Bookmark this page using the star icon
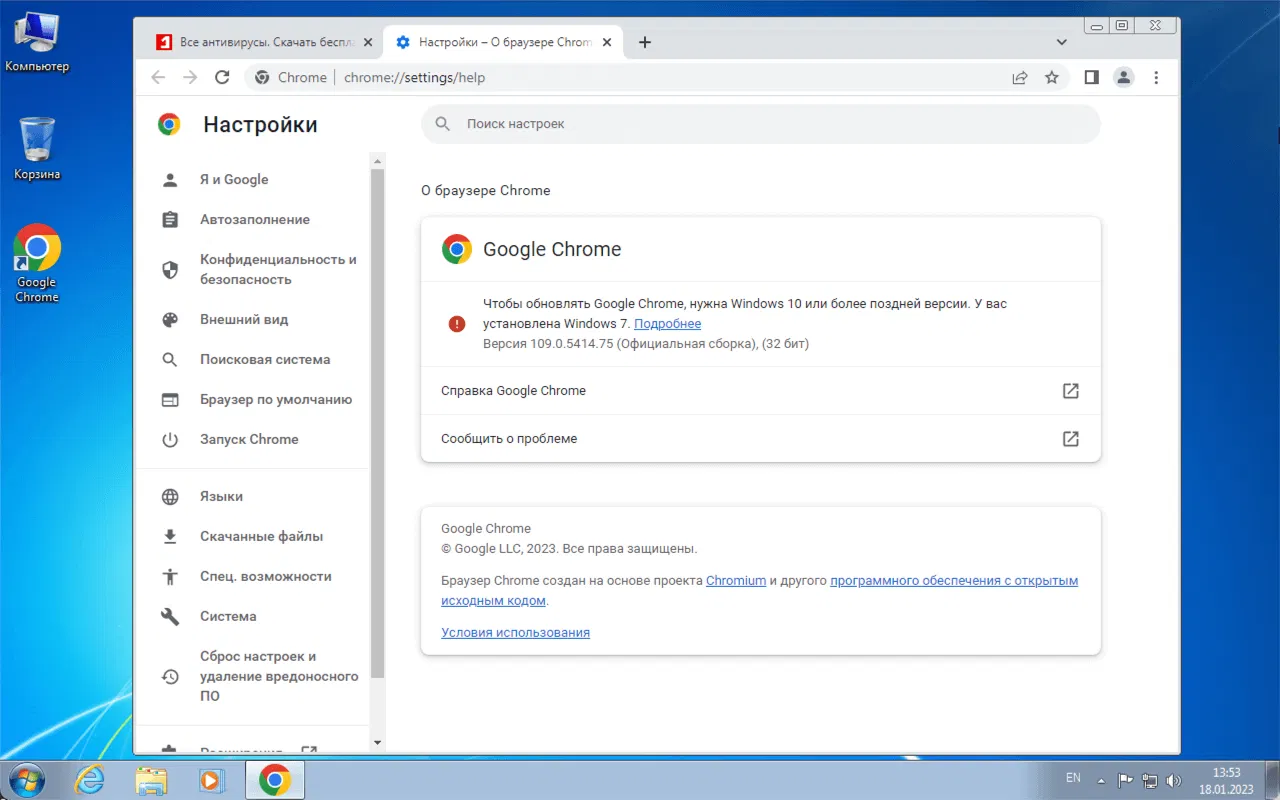Viewport: 1280px width, 800px height. point(1052,77)
